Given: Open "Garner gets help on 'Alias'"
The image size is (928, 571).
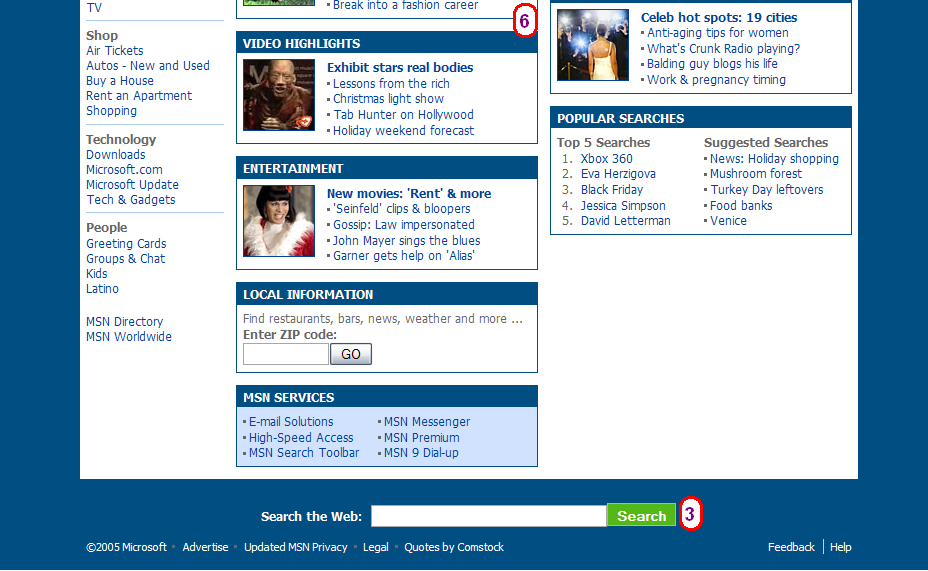Looking at the screenshot, I should click(404, 256).
